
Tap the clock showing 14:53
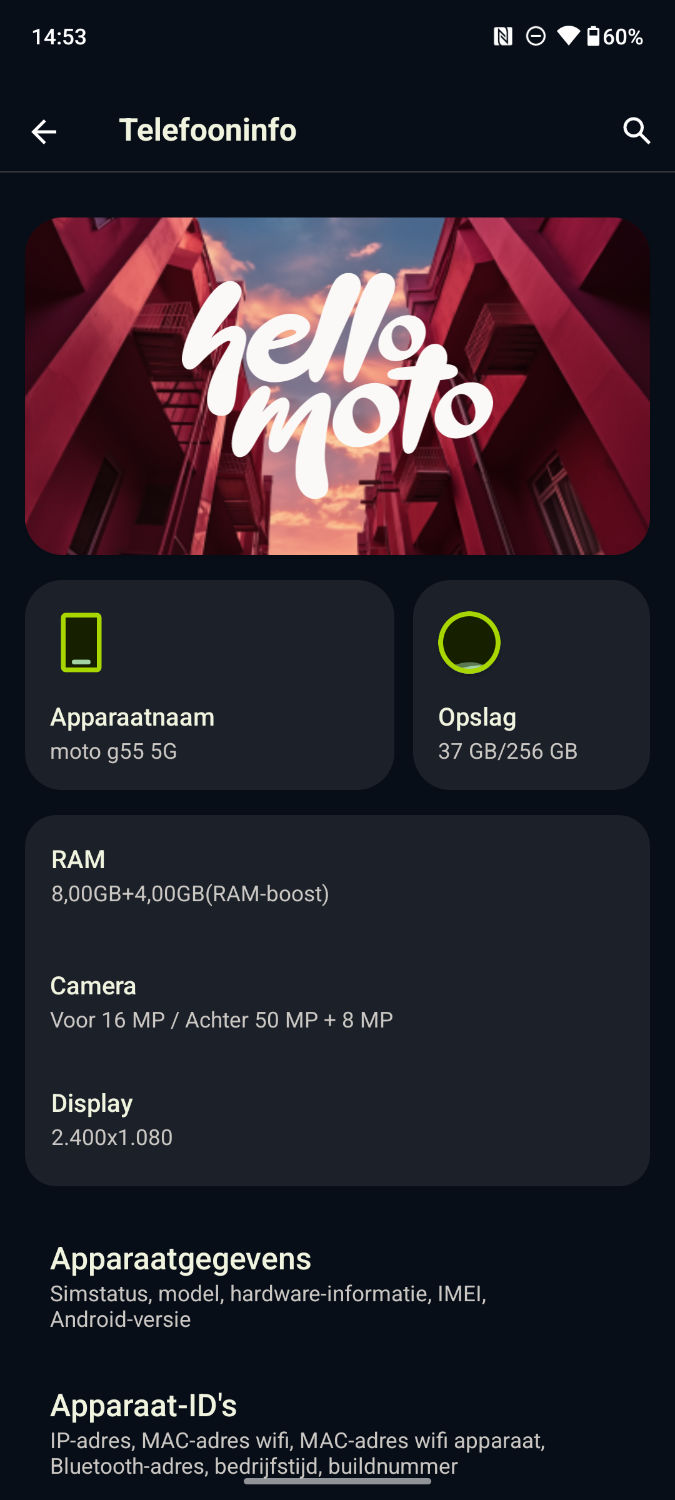point(59,37)
